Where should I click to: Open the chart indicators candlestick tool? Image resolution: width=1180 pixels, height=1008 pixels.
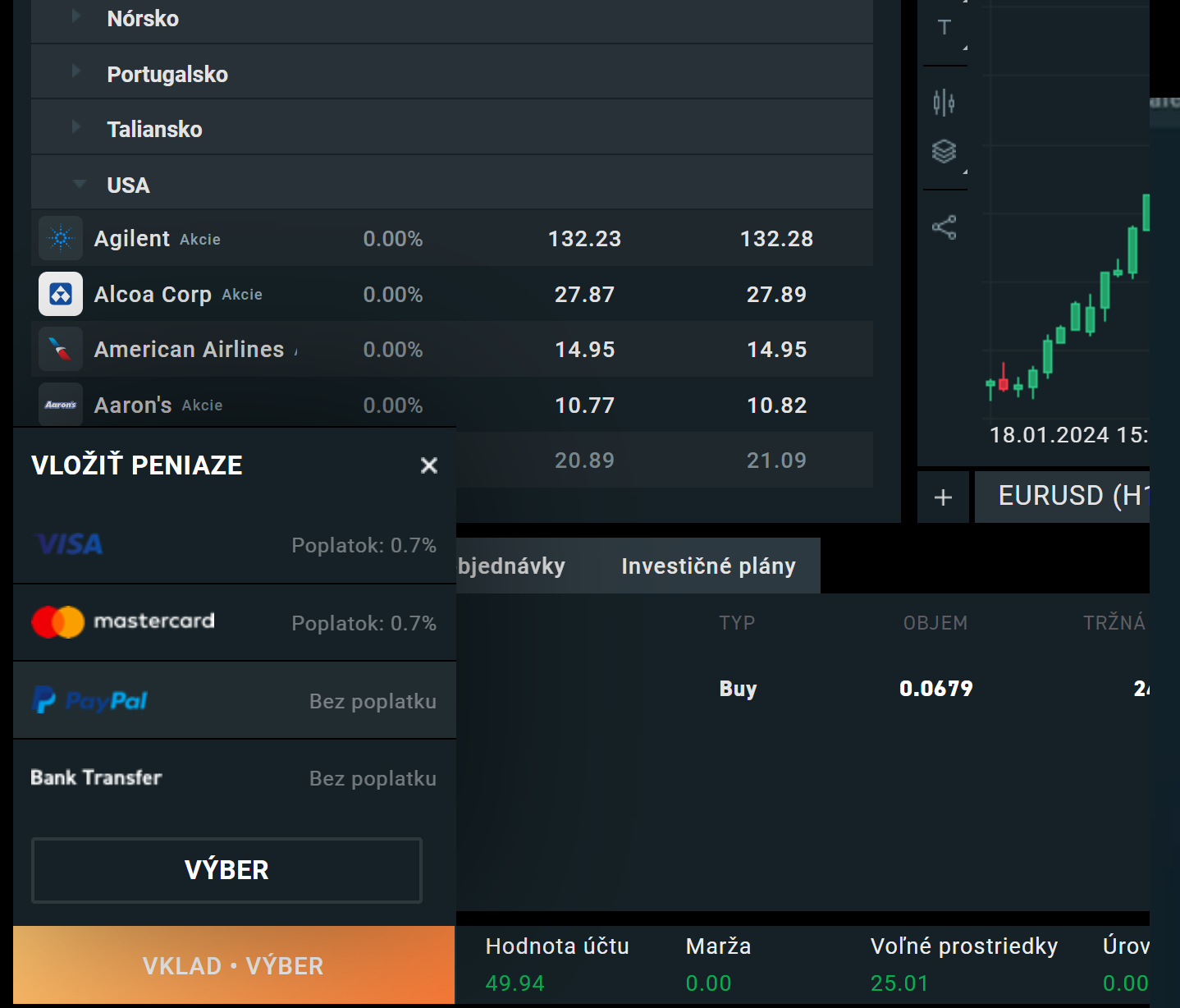coord(944,103)
